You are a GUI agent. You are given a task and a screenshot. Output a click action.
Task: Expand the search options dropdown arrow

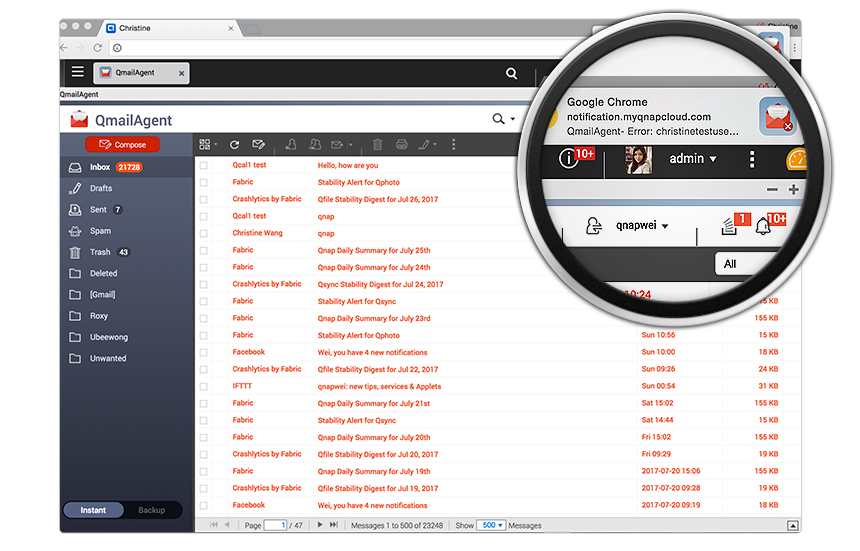[x=513, y=119]
